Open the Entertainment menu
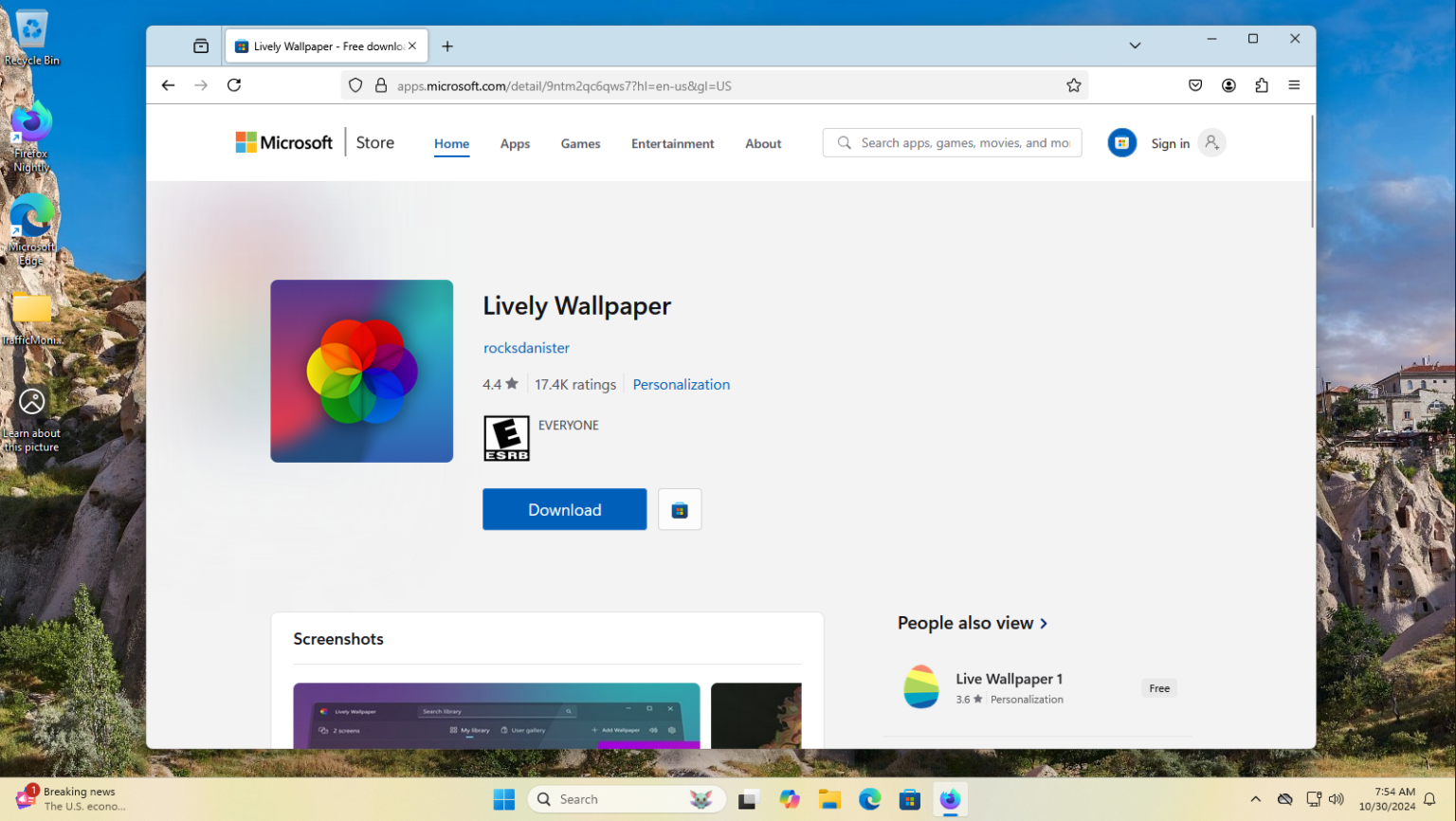 [673, 143]
